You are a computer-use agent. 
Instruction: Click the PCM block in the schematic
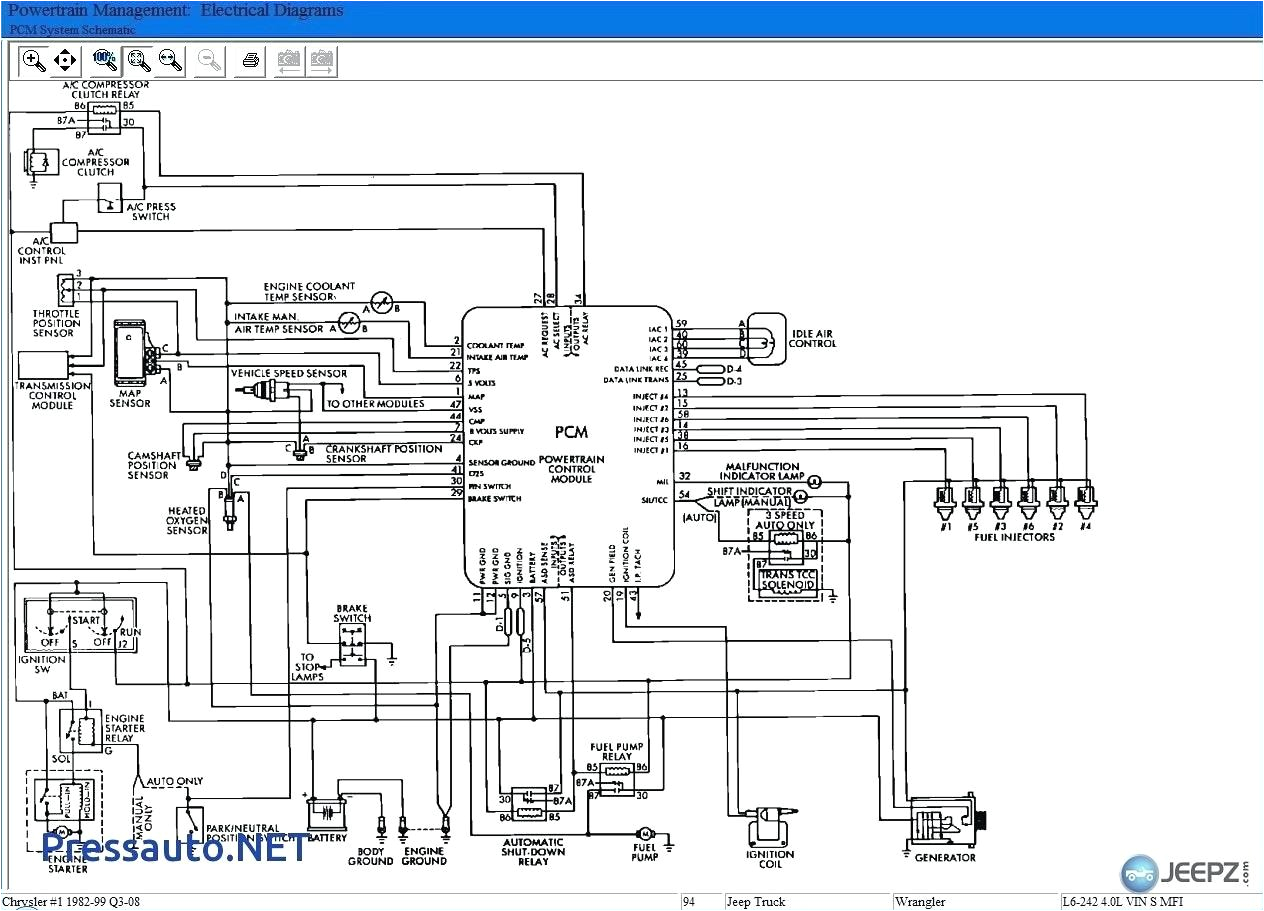(568, 434)
